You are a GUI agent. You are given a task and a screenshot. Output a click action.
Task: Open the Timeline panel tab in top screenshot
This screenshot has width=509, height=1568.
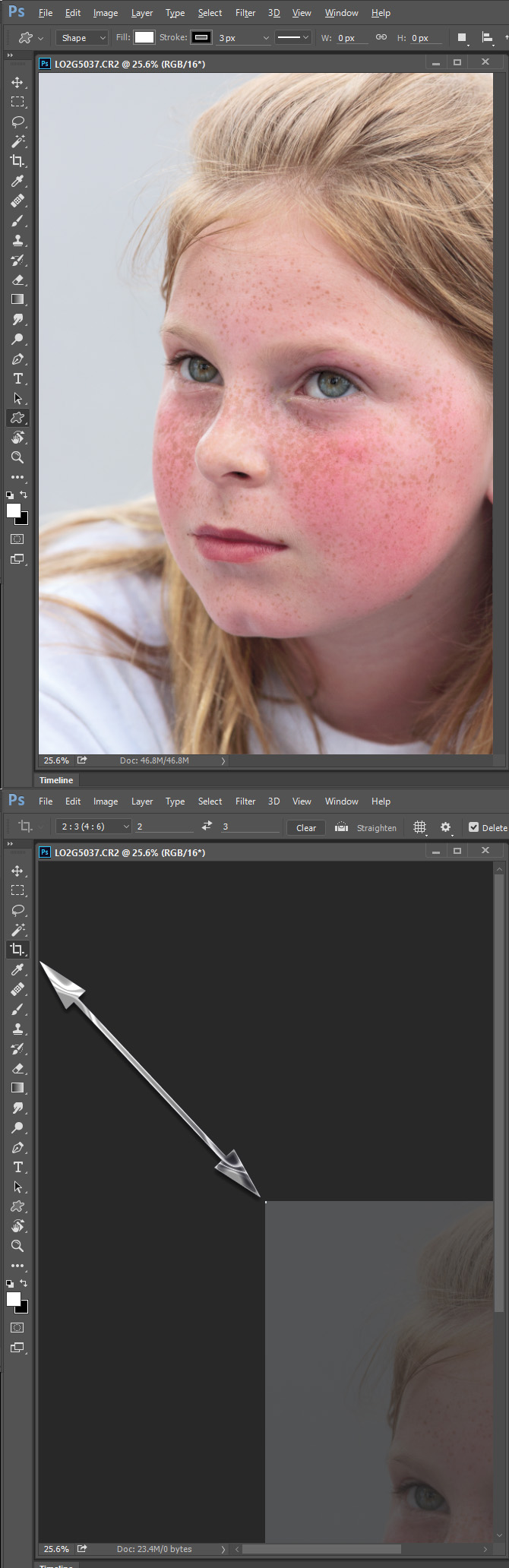click(56, 780)
